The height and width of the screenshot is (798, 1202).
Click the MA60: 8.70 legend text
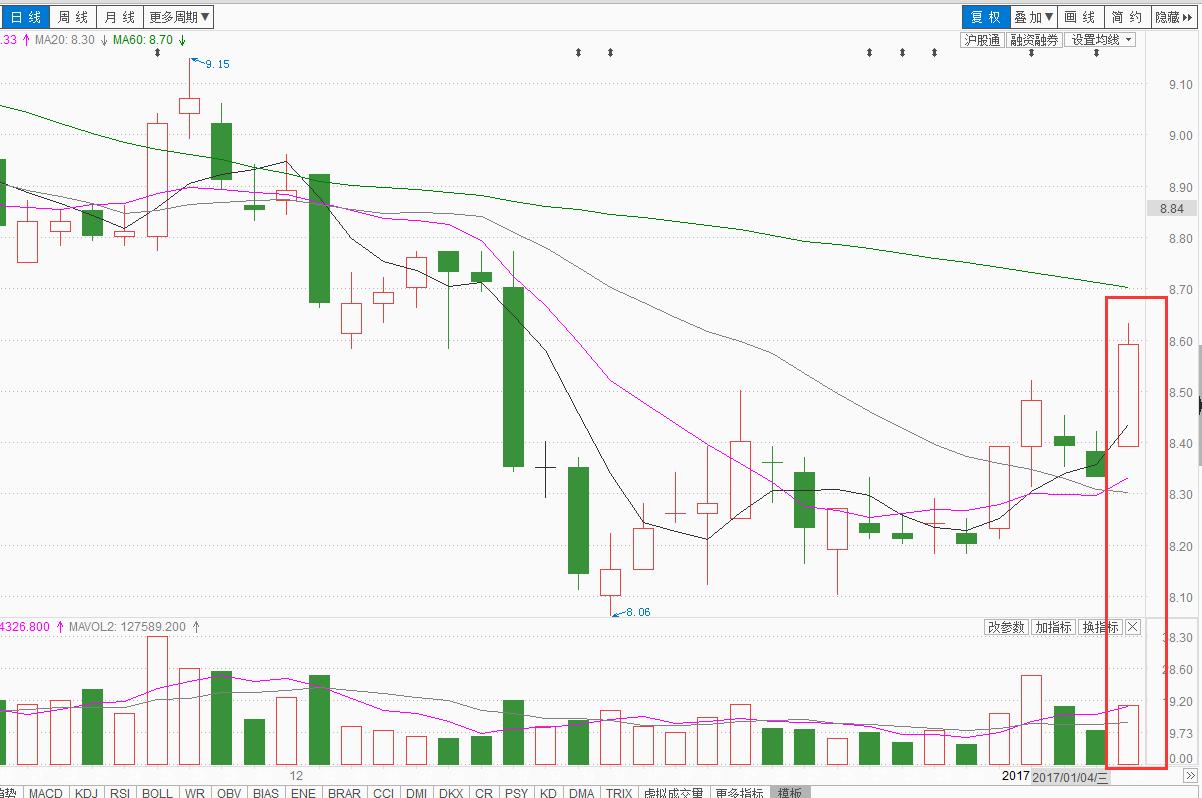point(142,40)
